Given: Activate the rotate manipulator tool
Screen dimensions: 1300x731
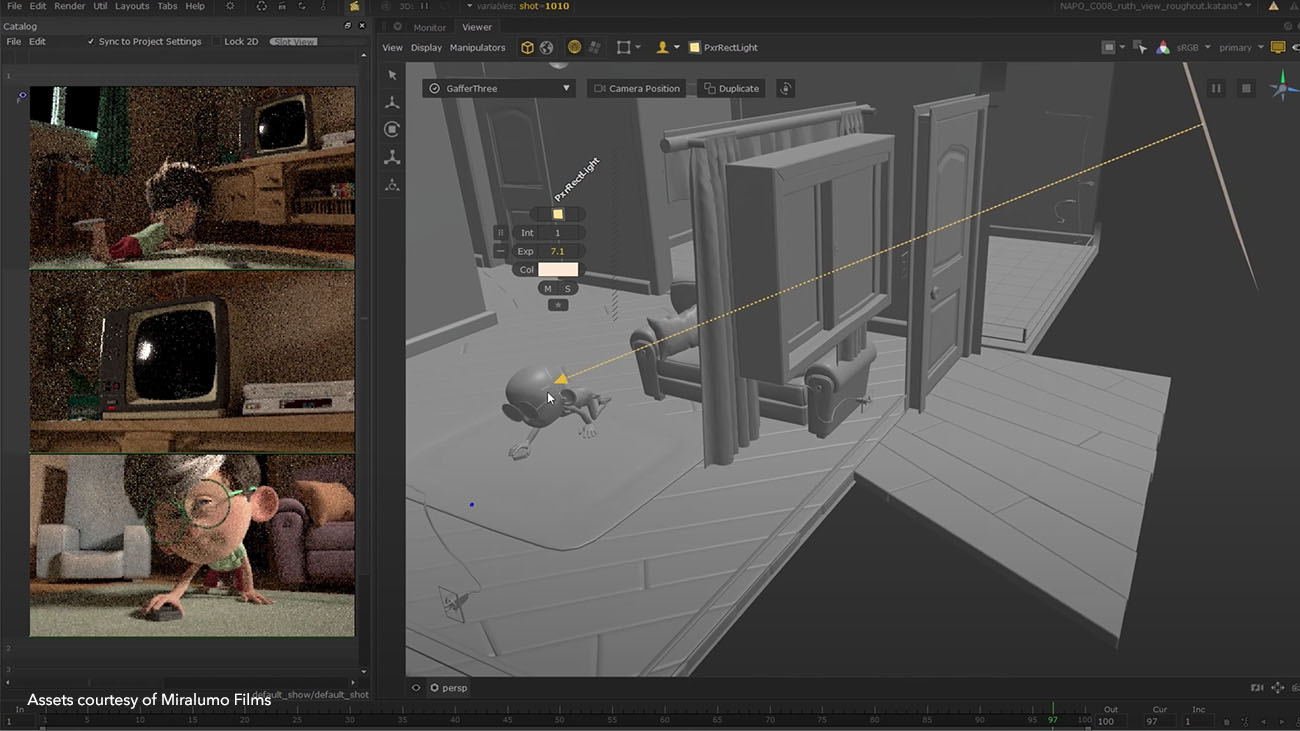Looking at the screenshot, I should tap(392, 130).
